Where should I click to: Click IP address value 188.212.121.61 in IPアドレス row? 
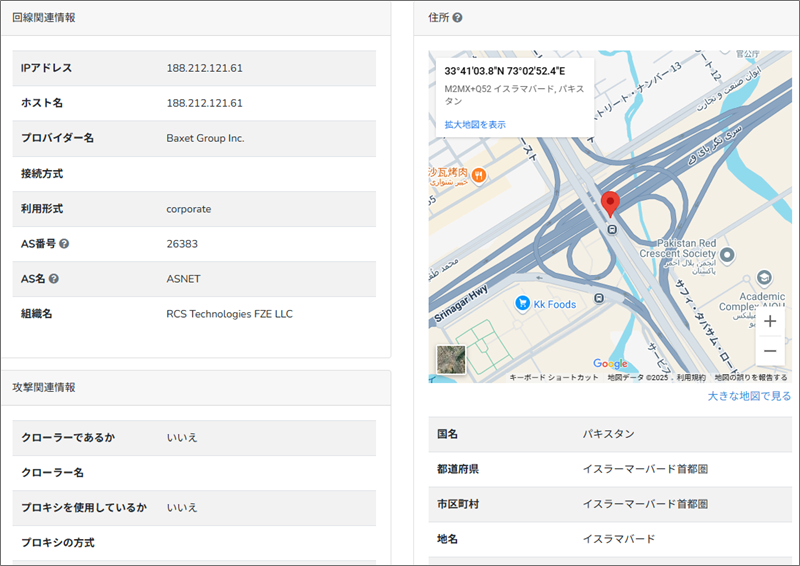[x=205, y=68]
